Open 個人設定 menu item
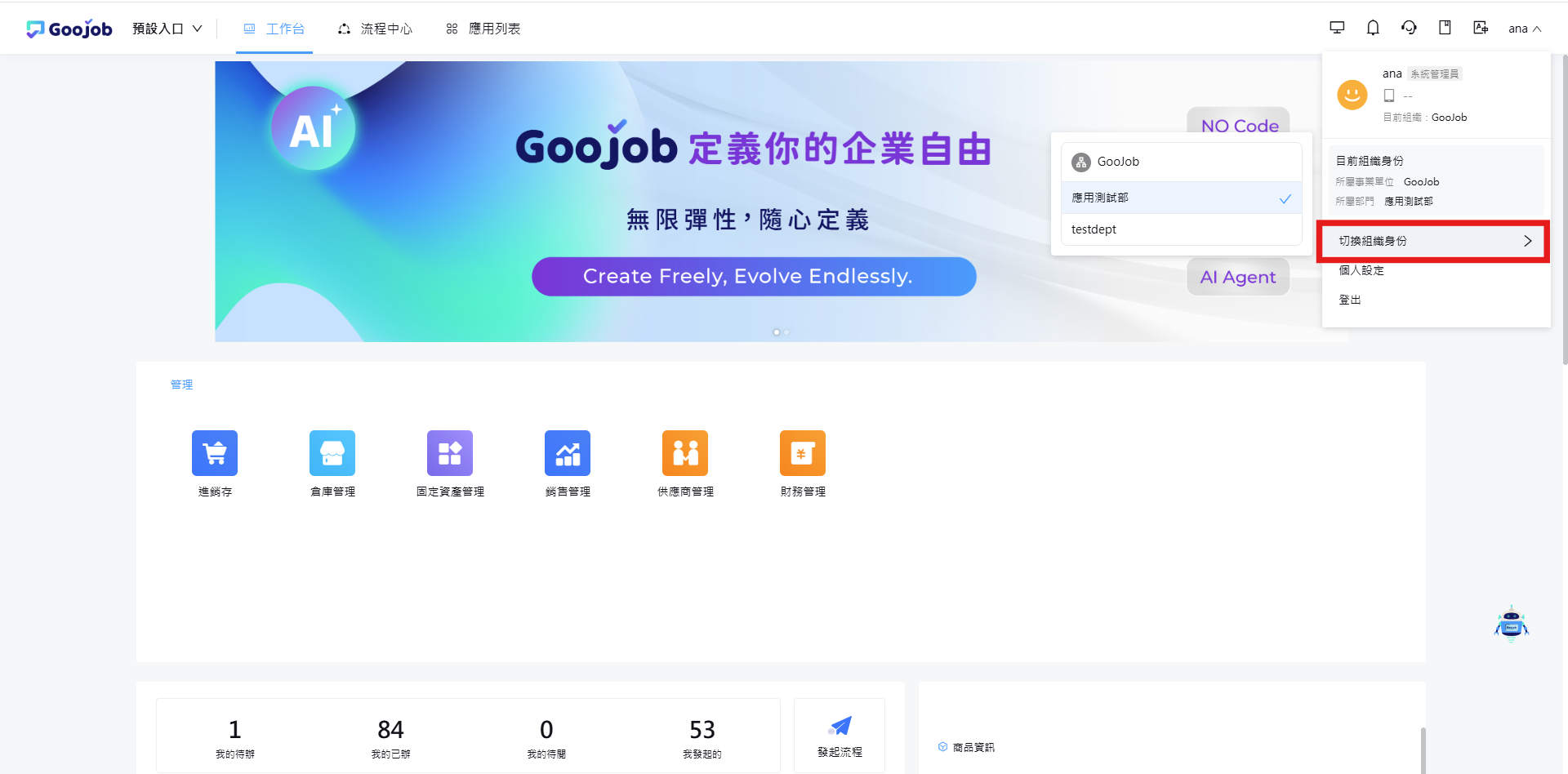1568x774 pixels. click(1361, 270)
